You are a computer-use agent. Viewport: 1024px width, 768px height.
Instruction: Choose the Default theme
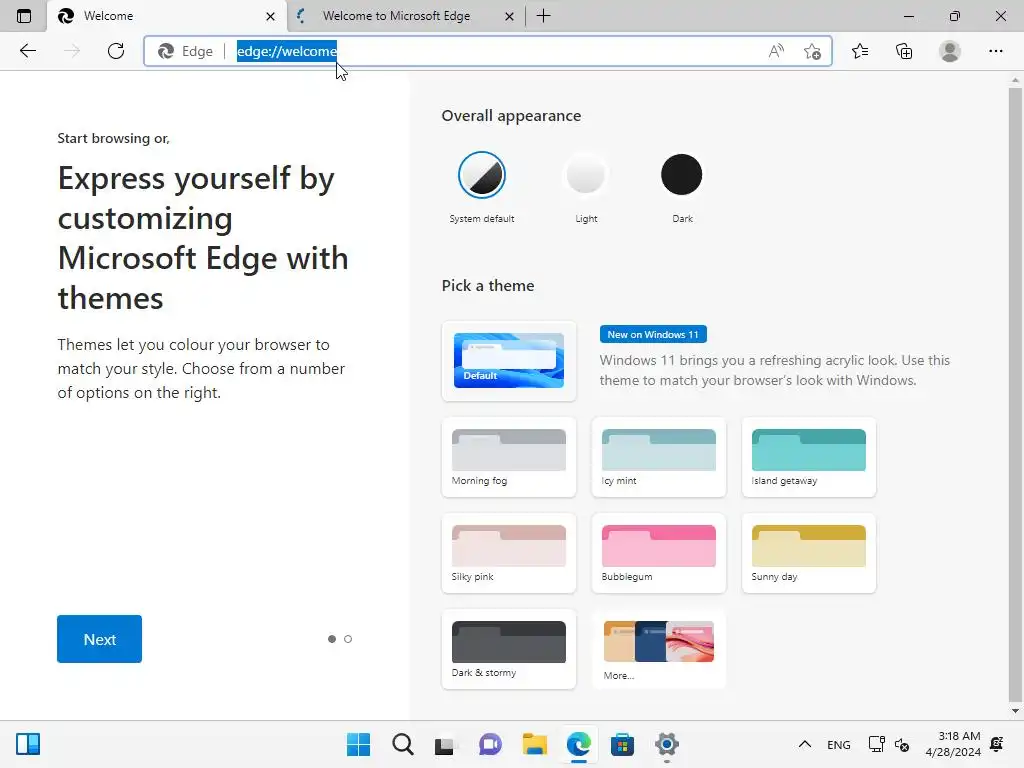point(509,360)
